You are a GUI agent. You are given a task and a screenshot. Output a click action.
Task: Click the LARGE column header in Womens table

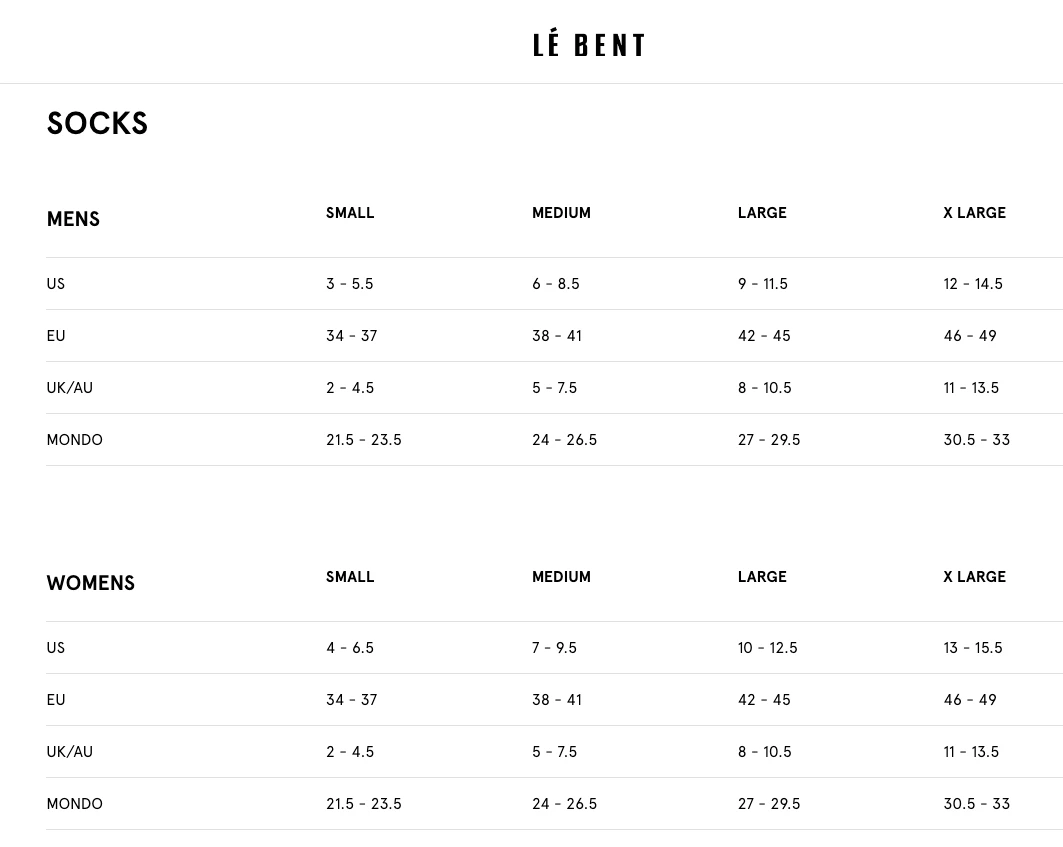[762, 577]
